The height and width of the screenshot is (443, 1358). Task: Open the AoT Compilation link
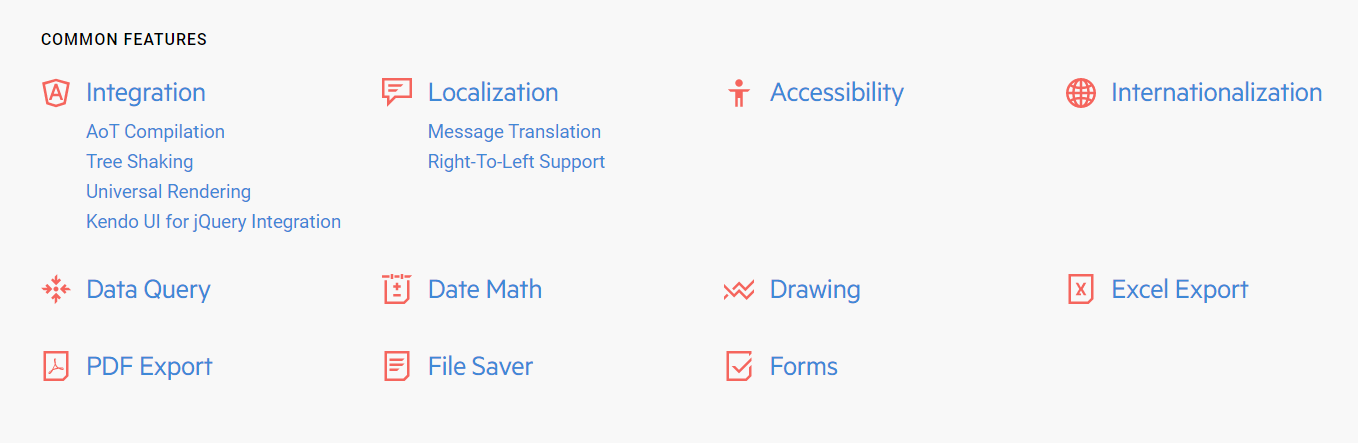[155, 132]
